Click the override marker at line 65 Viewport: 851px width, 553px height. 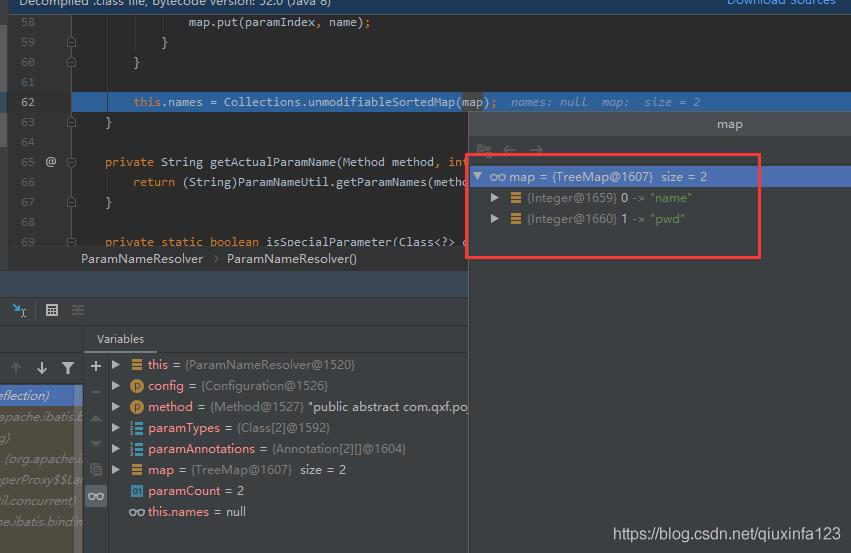[51, 162]
